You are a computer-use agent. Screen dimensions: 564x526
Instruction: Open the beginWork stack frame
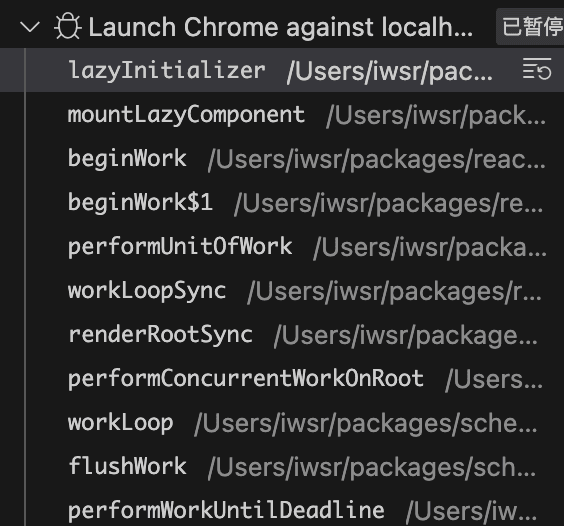tap(282, 159)
